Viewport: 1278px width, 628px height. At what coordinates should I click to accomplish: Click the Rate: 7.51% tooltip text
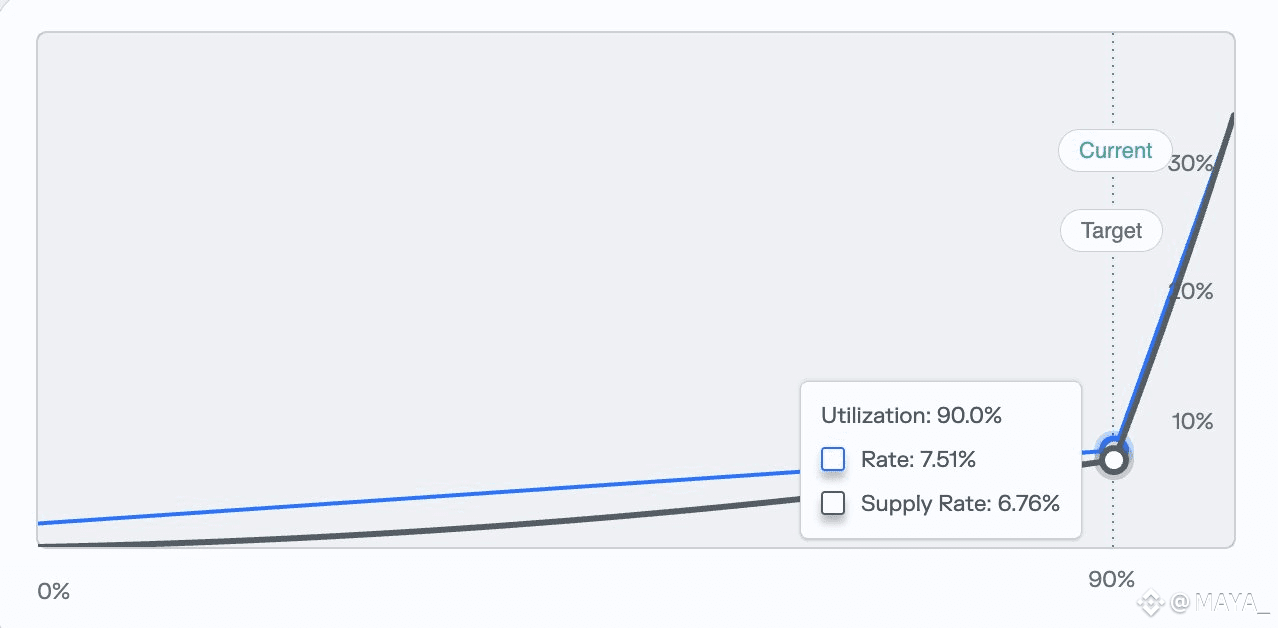click(918, 460)
